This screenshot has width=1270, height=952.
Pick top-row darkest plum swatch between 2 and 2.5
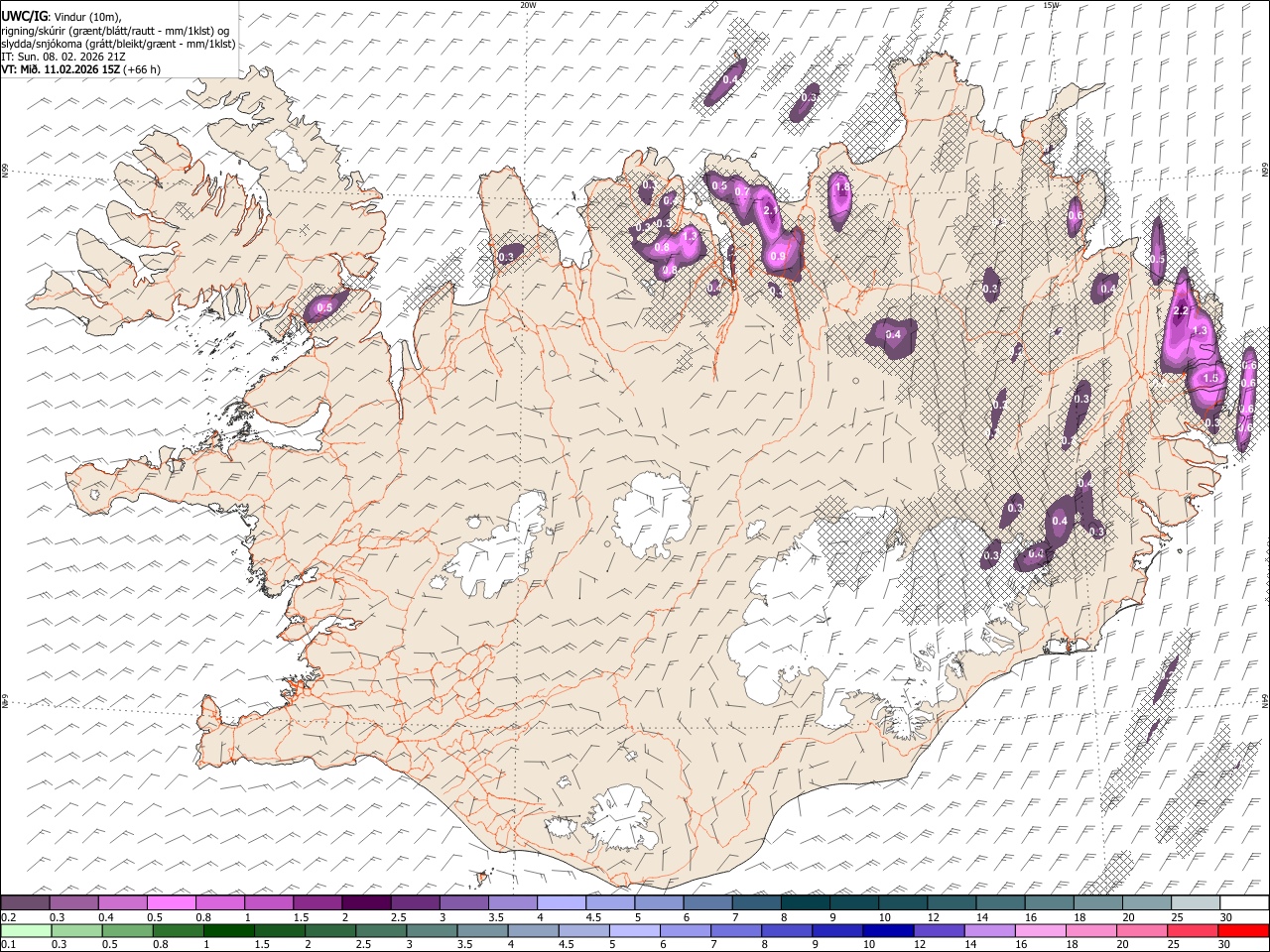tap(366, 902)
